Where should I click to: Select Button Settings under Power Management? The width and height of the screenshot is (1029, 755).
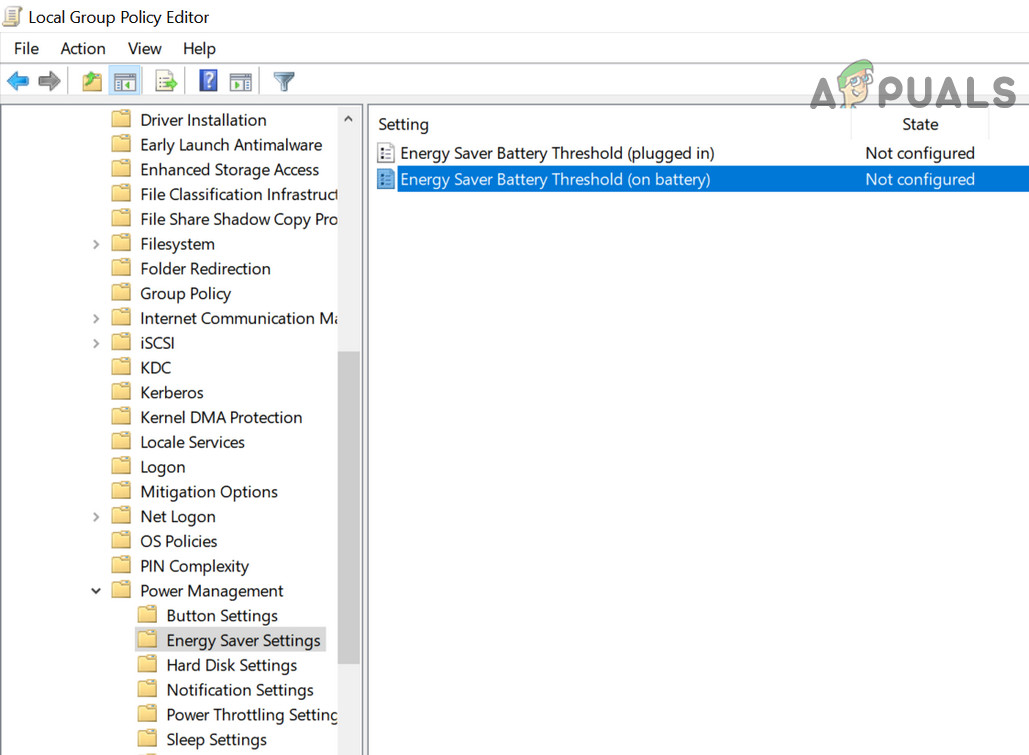tap(222, 616)
